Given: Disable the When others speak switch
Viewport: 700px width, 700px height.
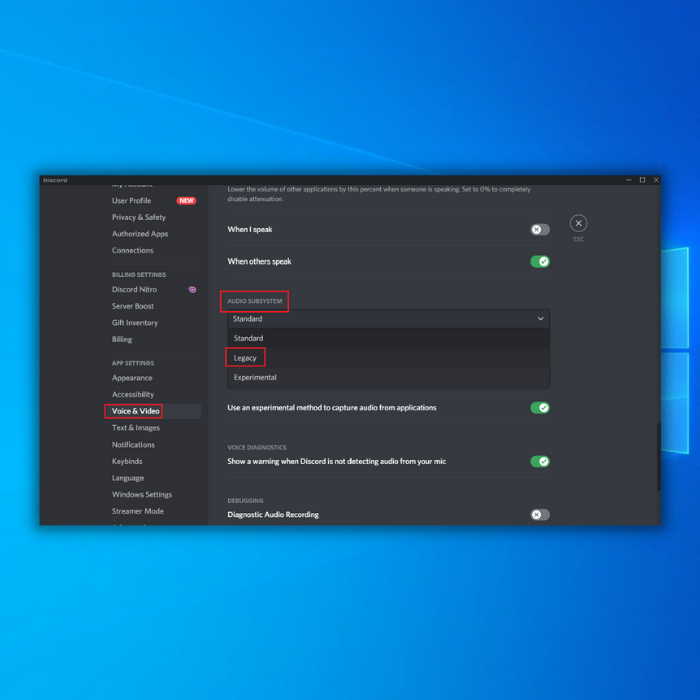Looking at the screenshot, I should click(x=539, y=262).
